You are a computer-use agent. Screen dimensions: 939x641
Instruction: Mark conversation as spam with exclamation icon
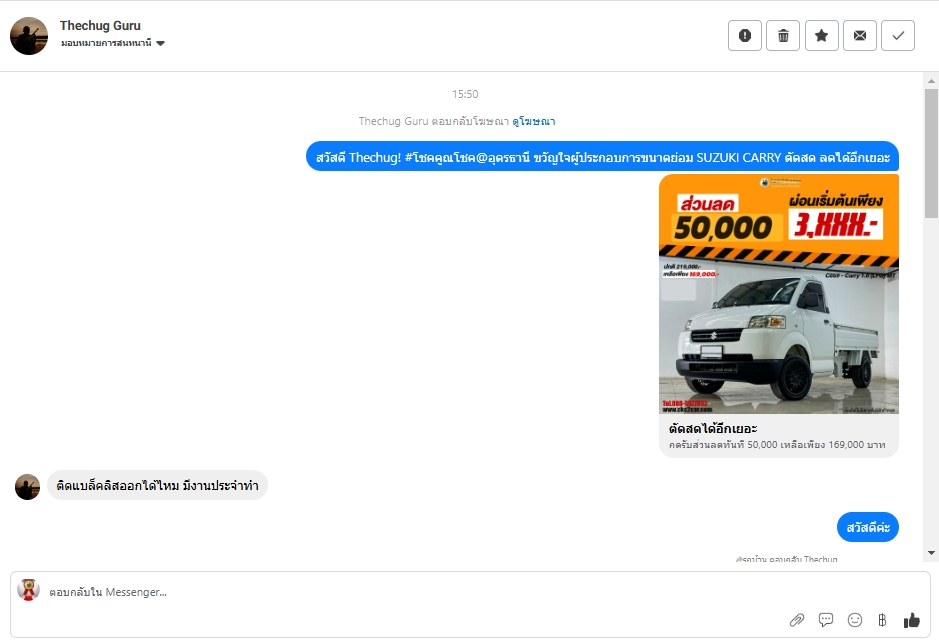pos(745,35)
